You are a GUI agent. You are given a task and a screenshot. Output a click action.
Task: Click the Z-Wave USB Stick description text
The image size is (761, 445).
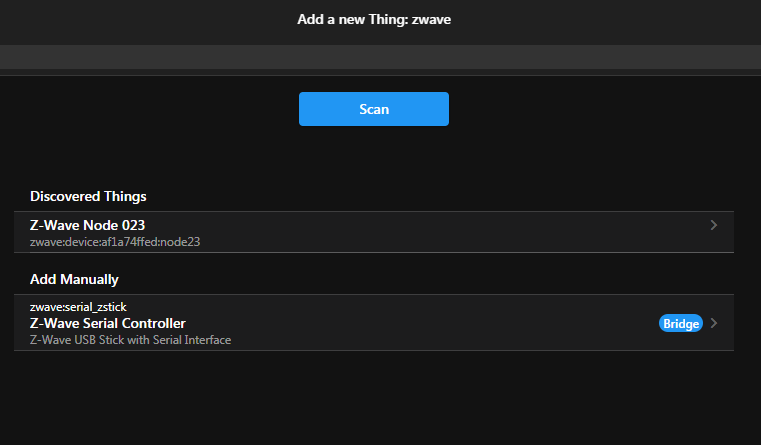click(130, 340)
